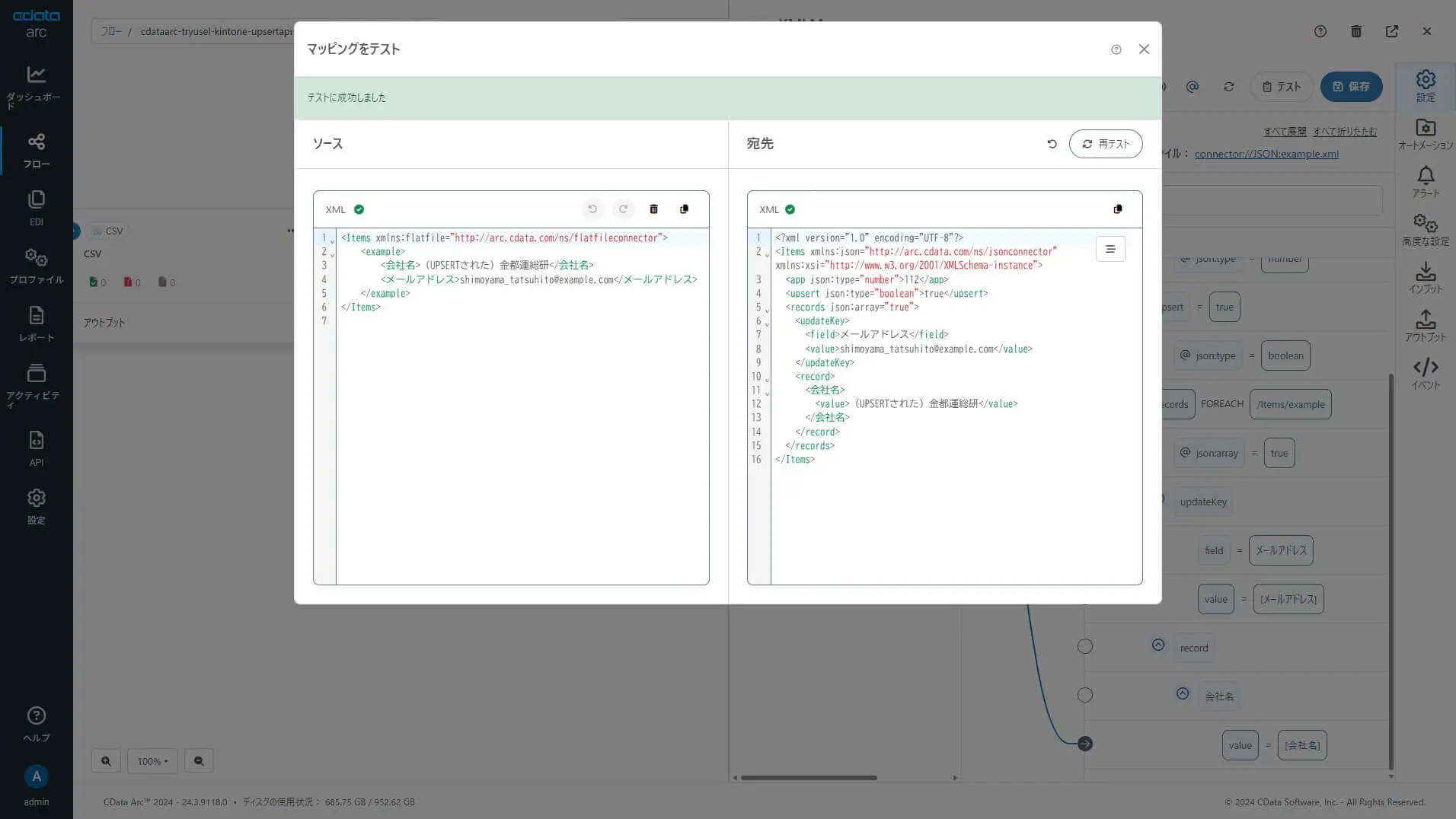Viewport: 1456px width, 819px height.
Task: Open the Input (インプット) tab
Action: click(x=1426, y=278)
